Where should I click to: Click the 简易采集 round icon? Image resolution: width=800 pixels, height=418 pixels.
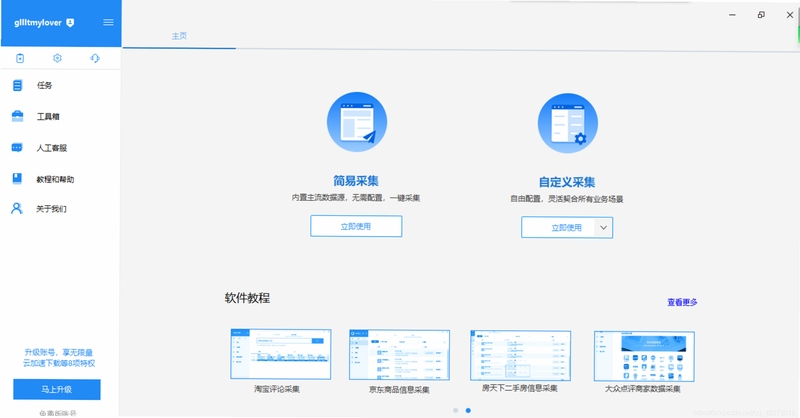tap(357, 122)
